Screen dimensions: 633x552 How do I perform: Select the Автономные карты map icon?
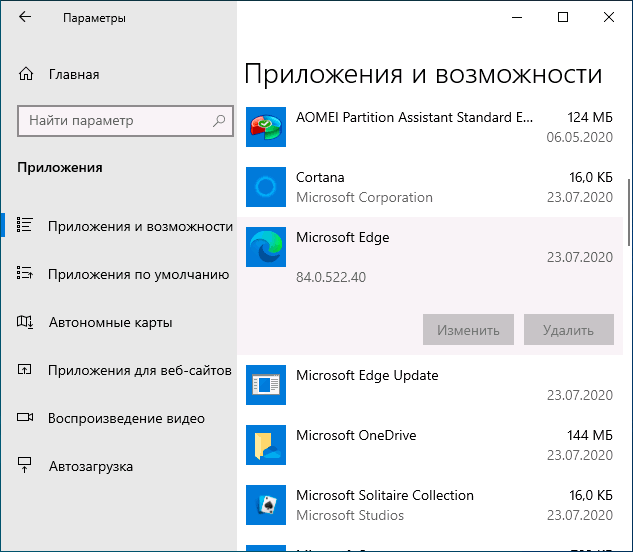tap(25, 322)
